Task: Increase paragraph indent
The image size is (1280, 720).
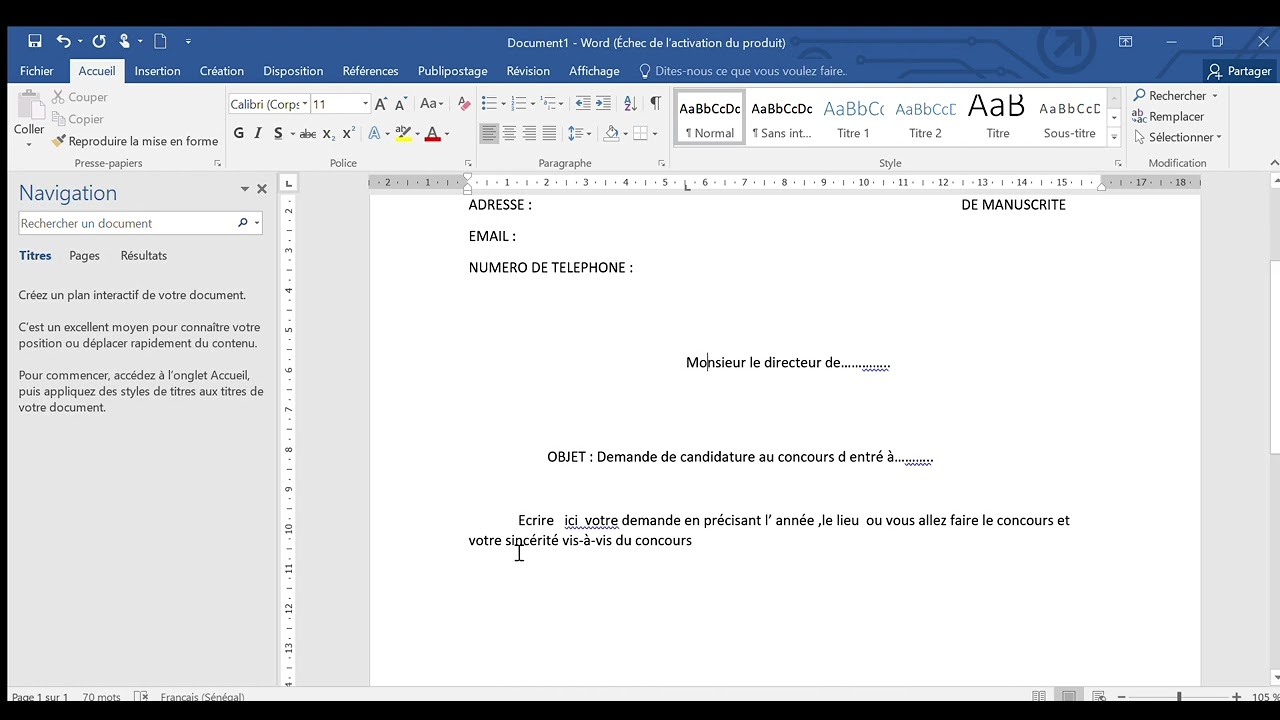Action: coord(604,104)
